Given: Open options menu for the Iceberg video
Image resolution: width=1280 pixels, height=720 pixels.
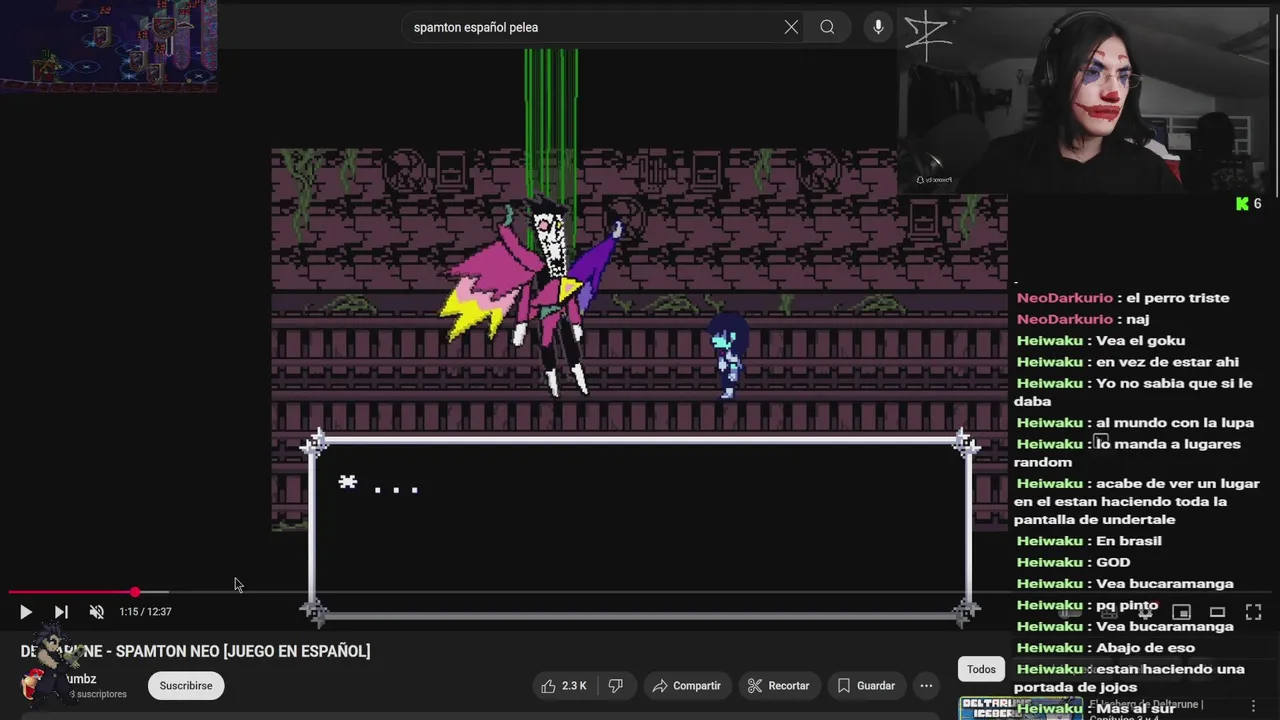Looking at the screenshot, I should [x=1255, y=706].
